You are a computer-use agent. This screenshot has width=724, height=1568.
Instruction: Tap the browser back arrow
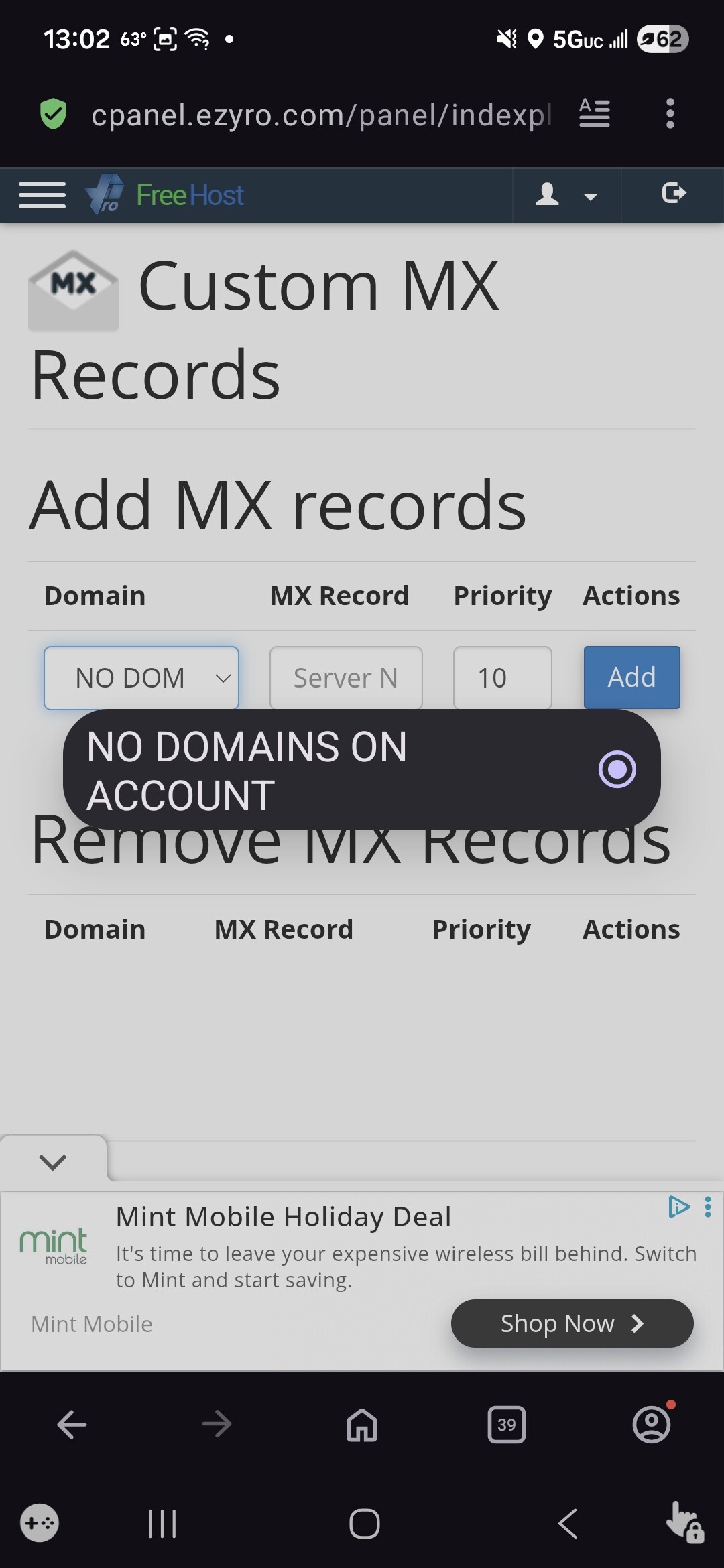72,1425
